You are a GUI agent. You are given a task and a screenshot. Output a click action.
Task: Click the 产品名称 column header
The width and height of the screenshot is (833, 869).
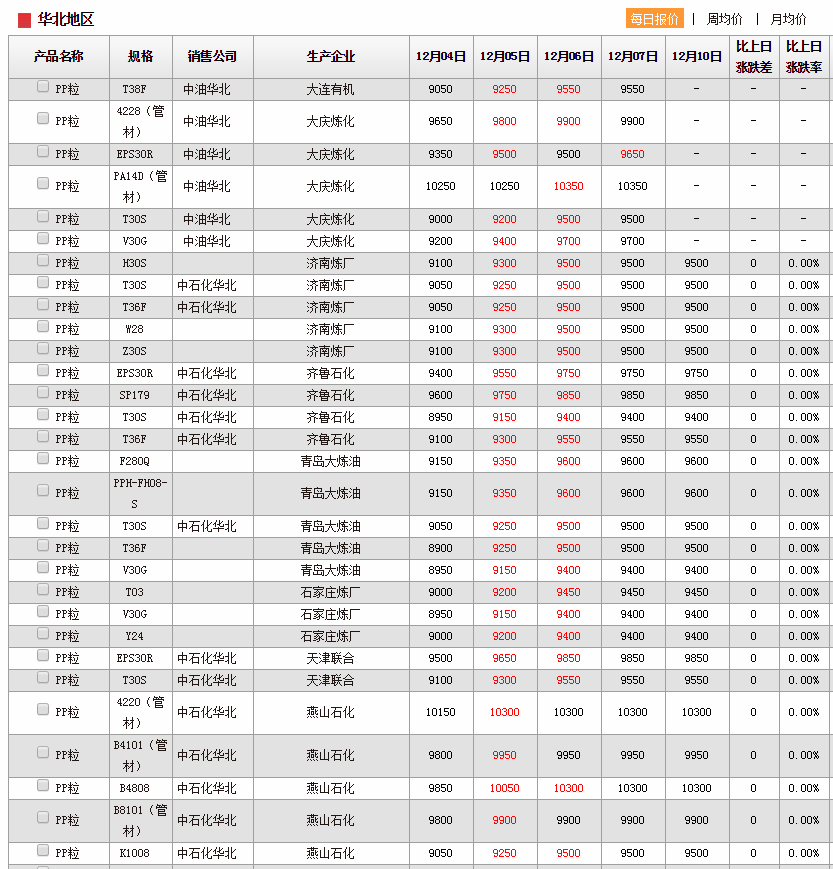pyautogui.click(x=59, y=57)
